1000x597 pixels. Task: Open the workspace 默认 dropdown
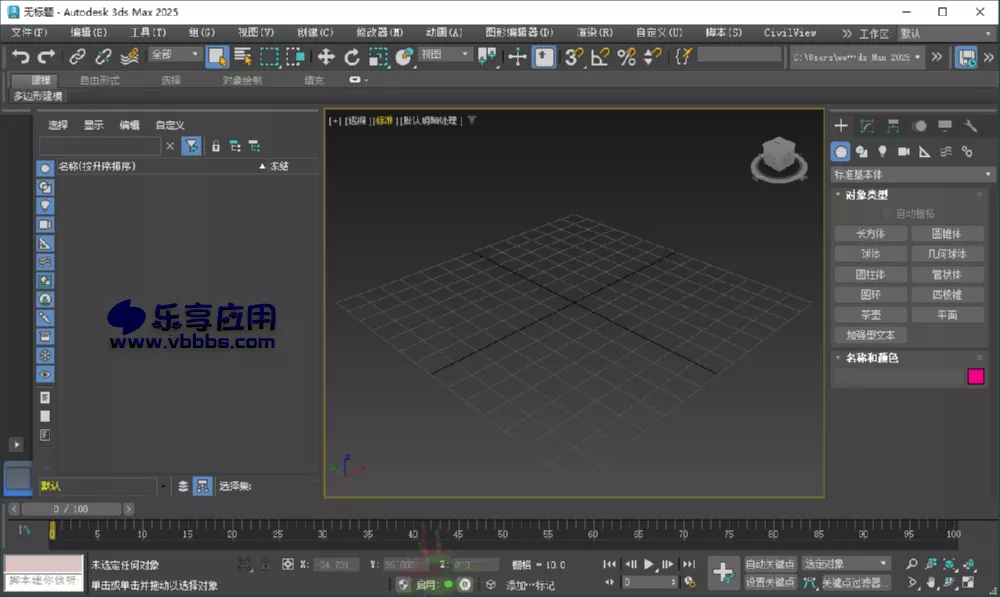click(946, 33)
